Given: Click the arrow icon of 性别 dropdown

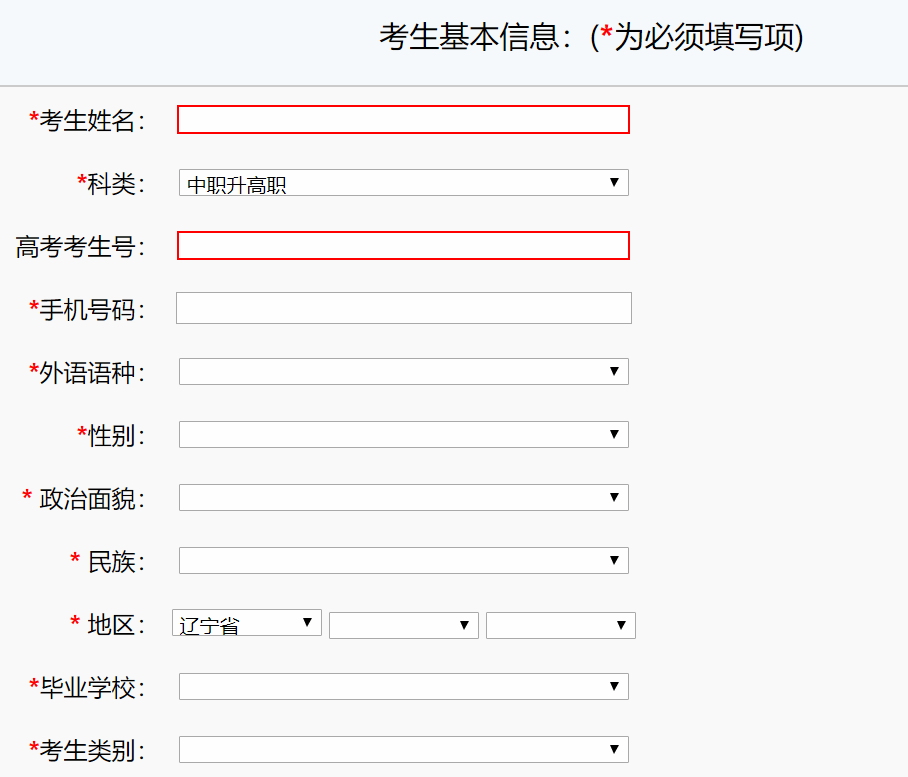Looking at the screenshot, I should coord(614,435).
